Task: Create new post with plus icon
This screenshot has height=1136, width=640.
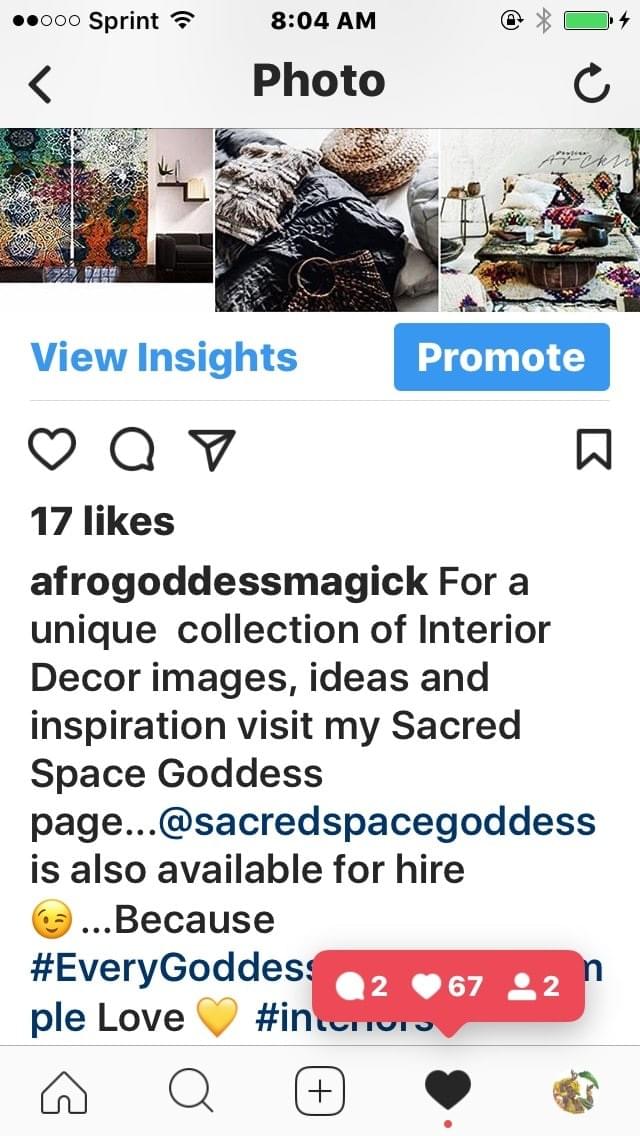Action: [320, 1091]
